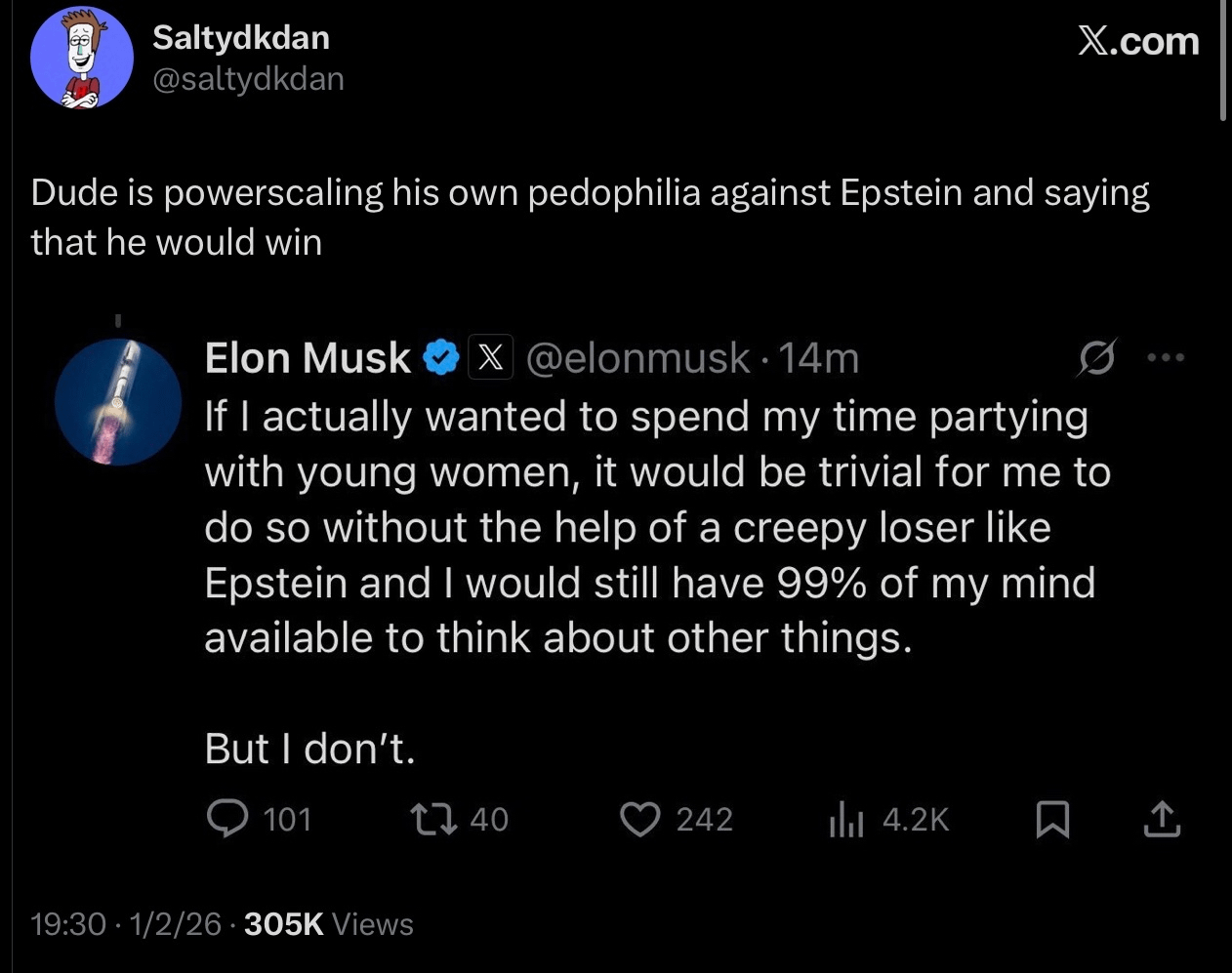1232x973 pixels.
Task: Open the @saltydkdan handle link
Action: point(248,79)
